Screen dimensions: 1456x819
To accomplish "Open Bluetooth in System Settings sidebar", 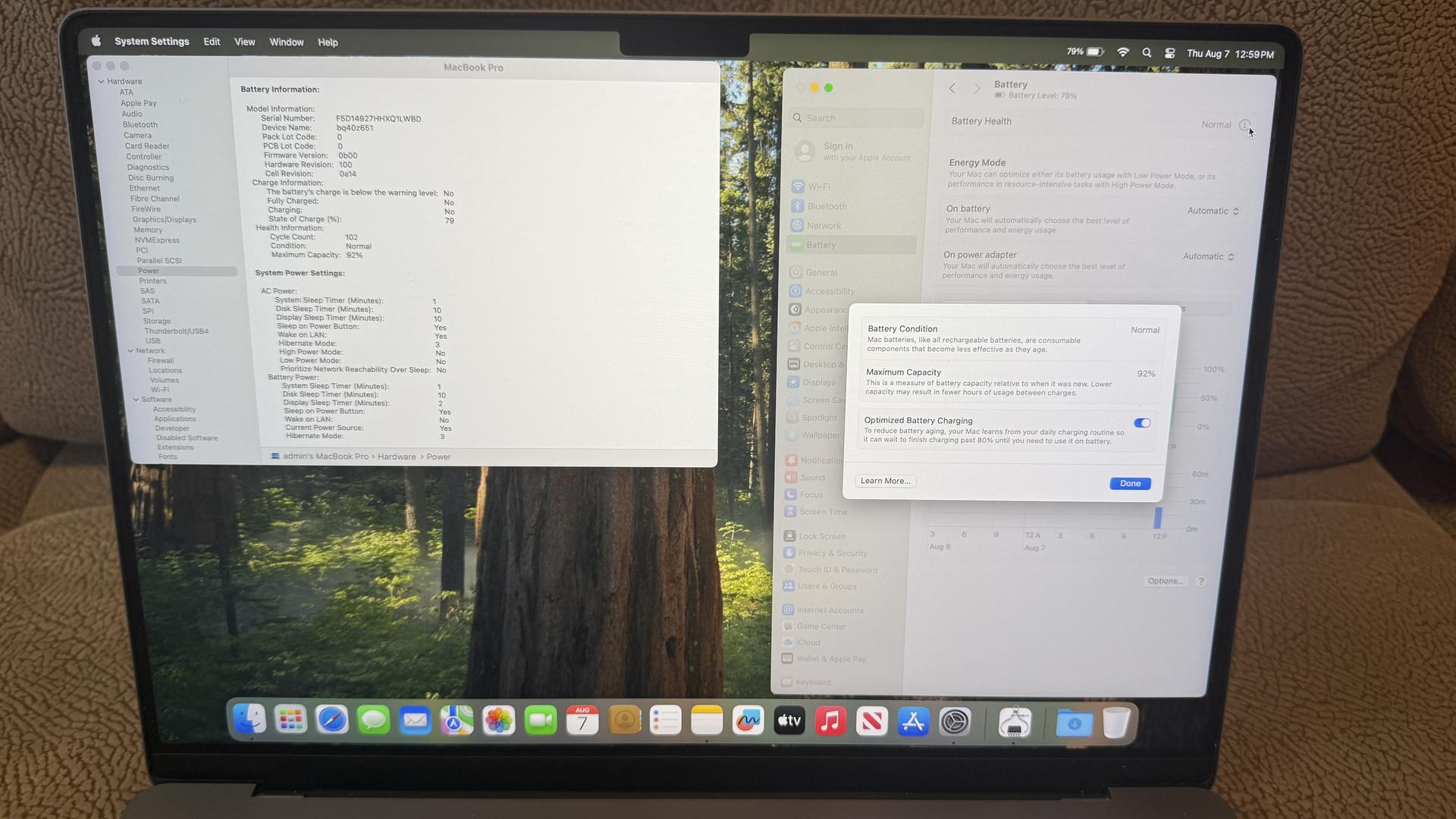I will pyautogui.click(x=819, y=206).
